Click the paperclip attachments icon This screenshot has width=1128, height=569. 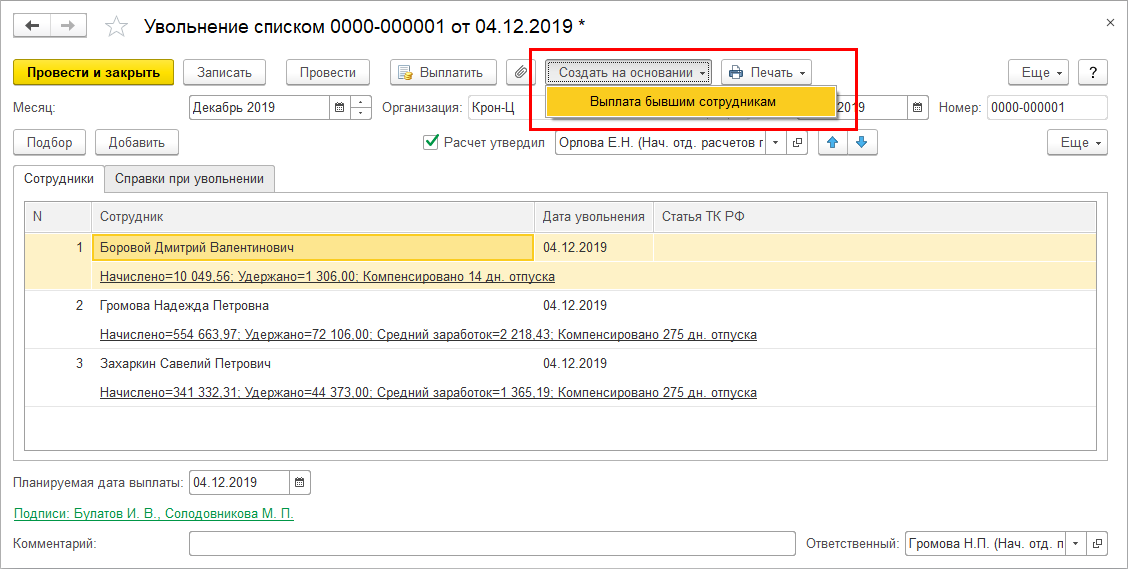[520, 72]
